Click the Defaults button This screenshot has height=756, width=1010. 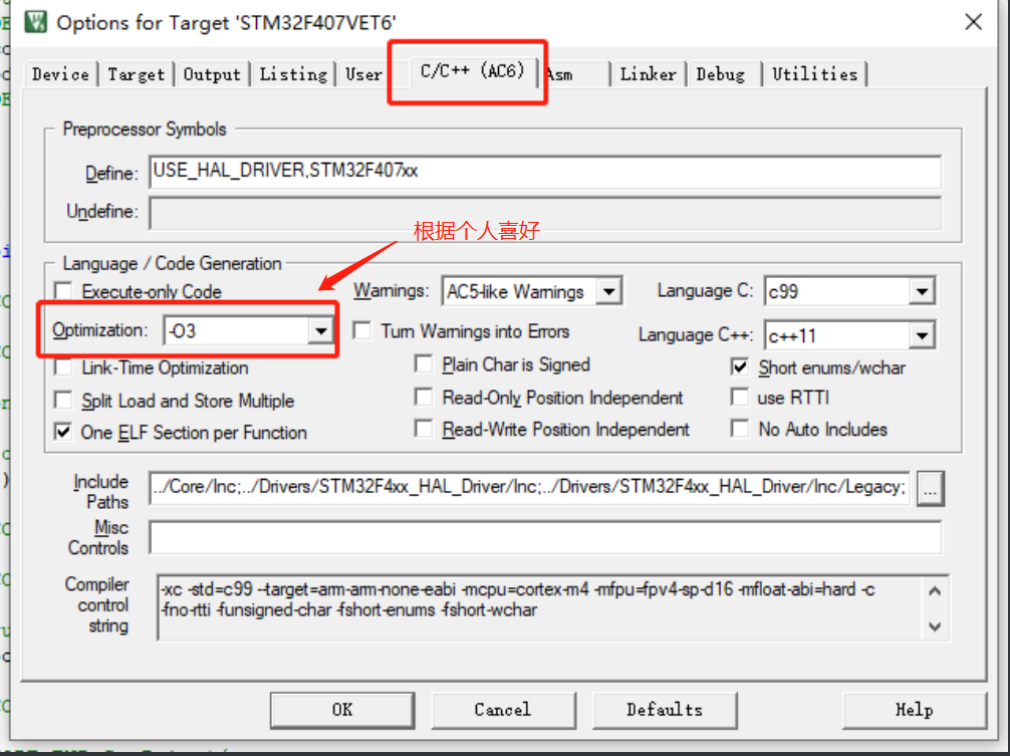pos(664,710)
